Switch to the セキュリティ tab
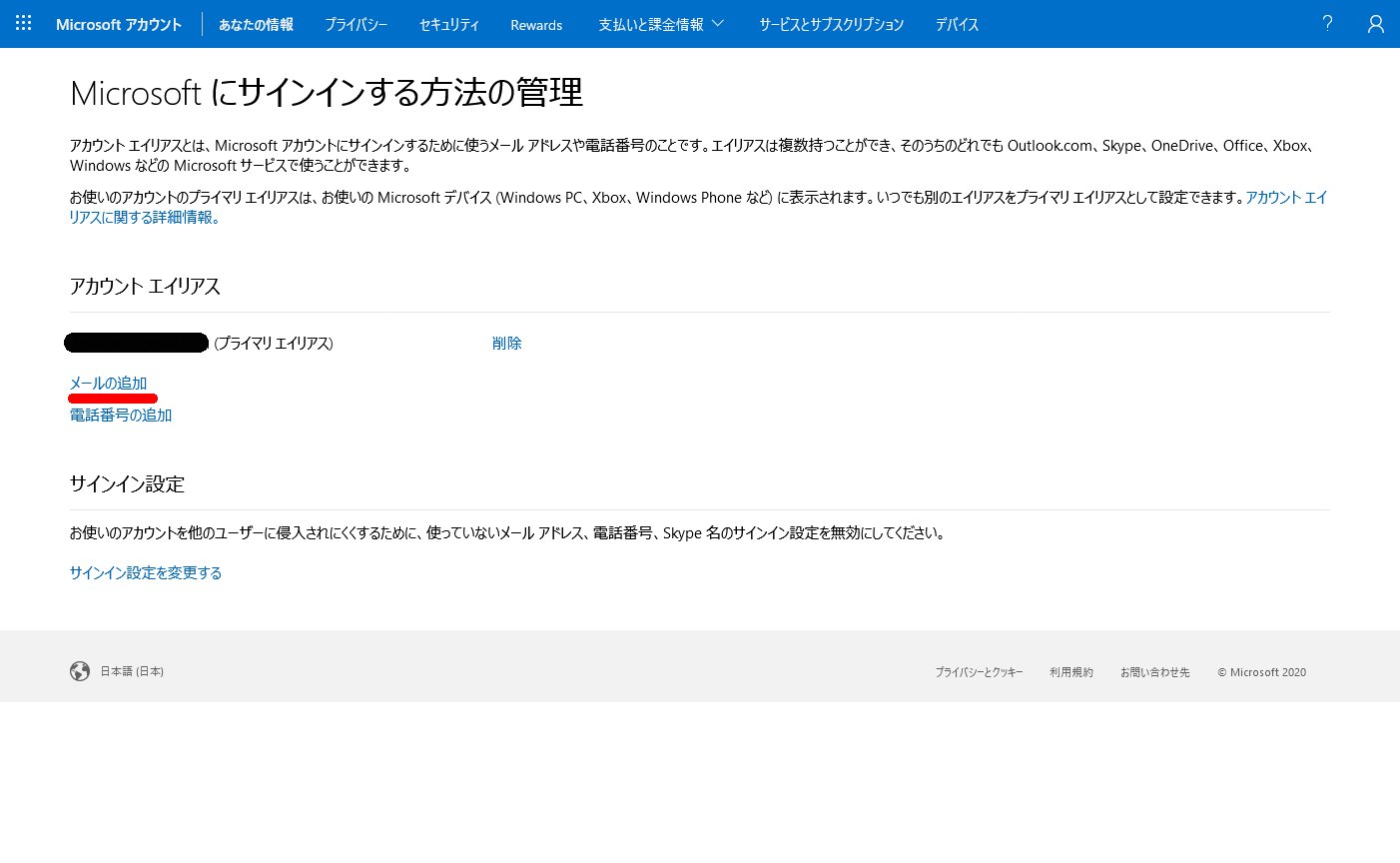 tap(449, 25)
